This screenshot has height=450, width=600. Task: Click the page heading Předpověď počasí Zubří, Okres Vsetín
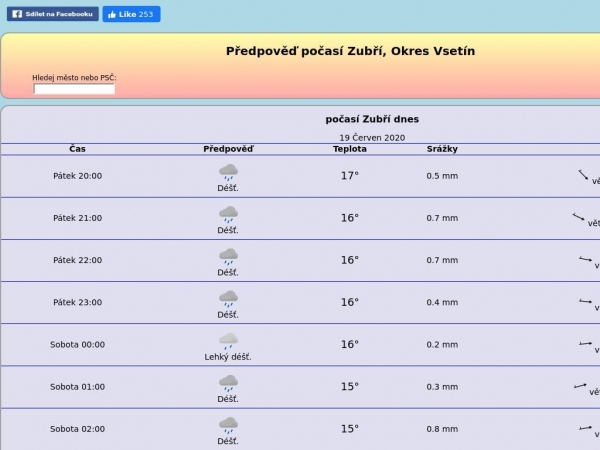(x=350, y=51)
